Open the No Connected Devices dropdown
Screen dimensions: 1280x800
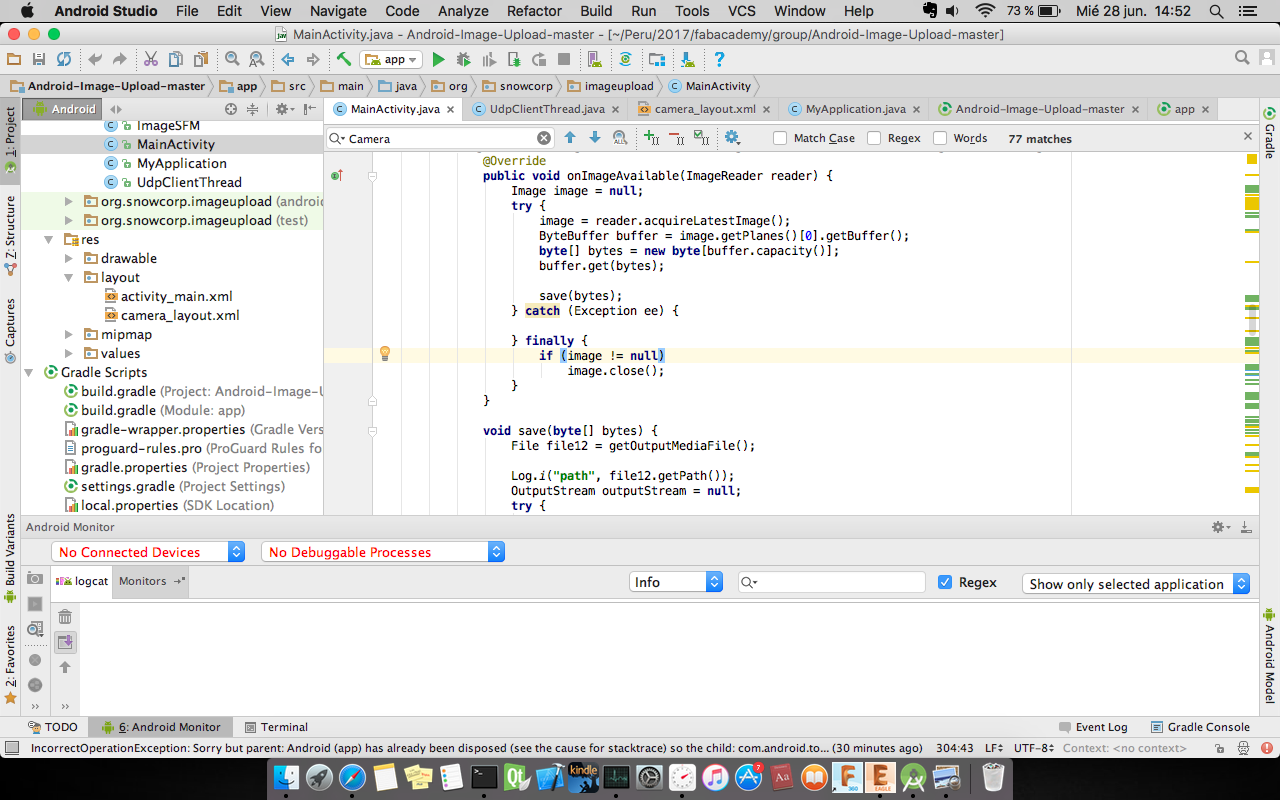coord(148,552)
